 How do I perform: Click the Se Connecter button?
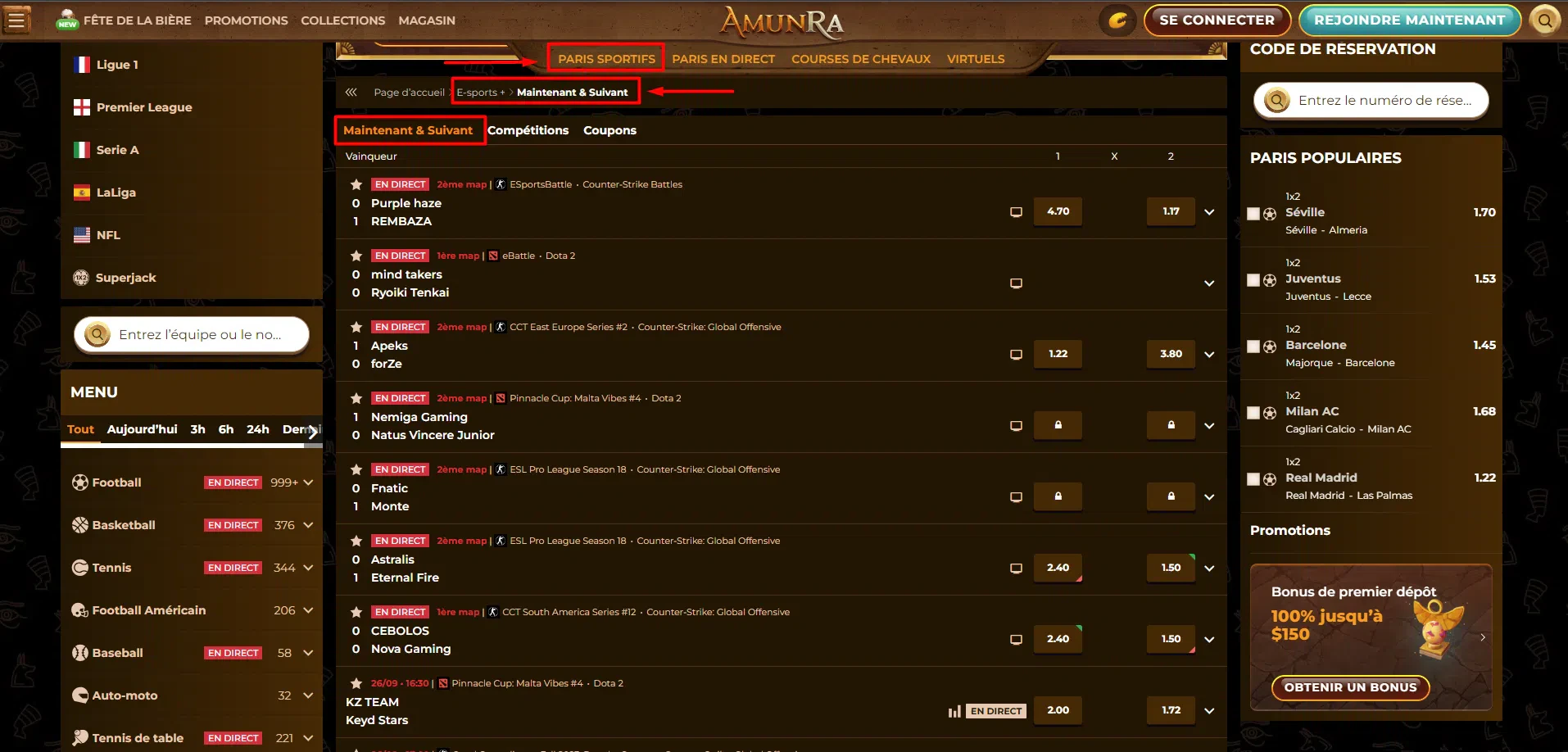1217,20
